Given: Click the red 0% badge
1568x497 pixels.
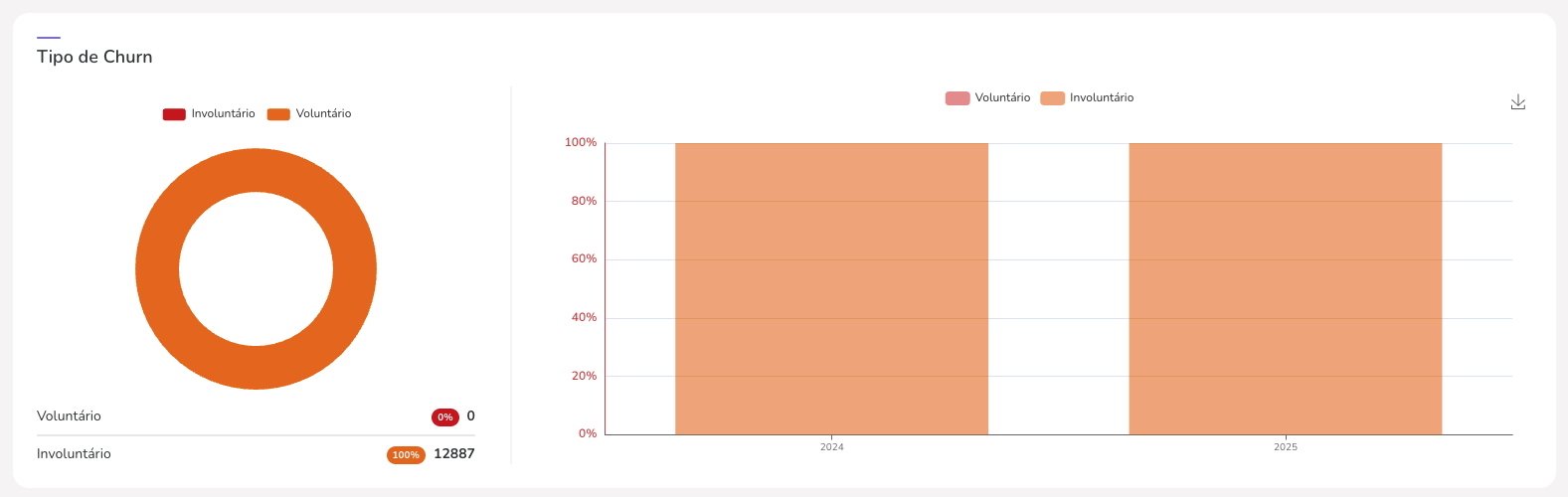Looking at the screenshot, I should 444,417.
